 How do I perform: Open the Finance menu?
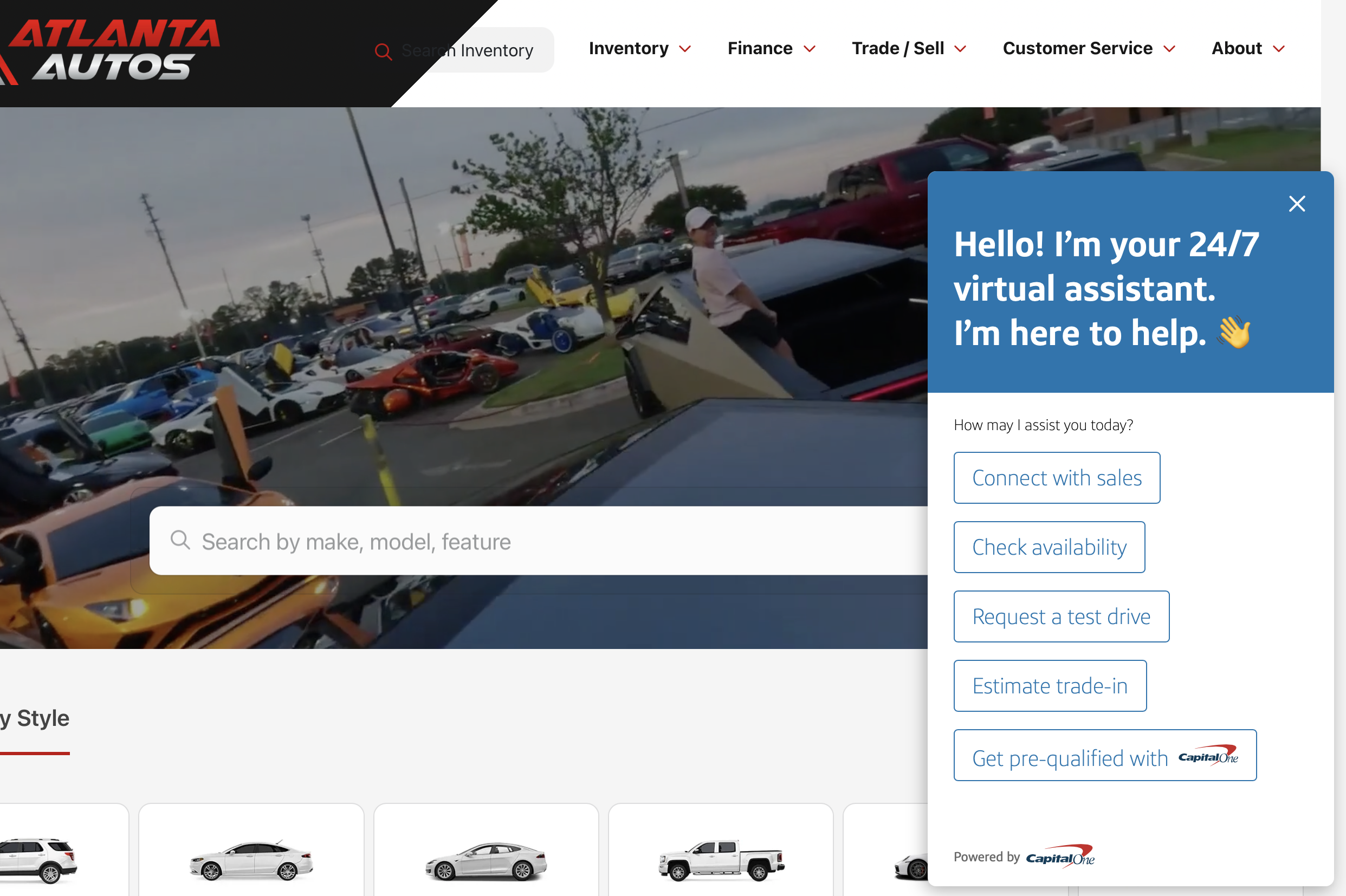pyautogui.click(x=760, y=49)
